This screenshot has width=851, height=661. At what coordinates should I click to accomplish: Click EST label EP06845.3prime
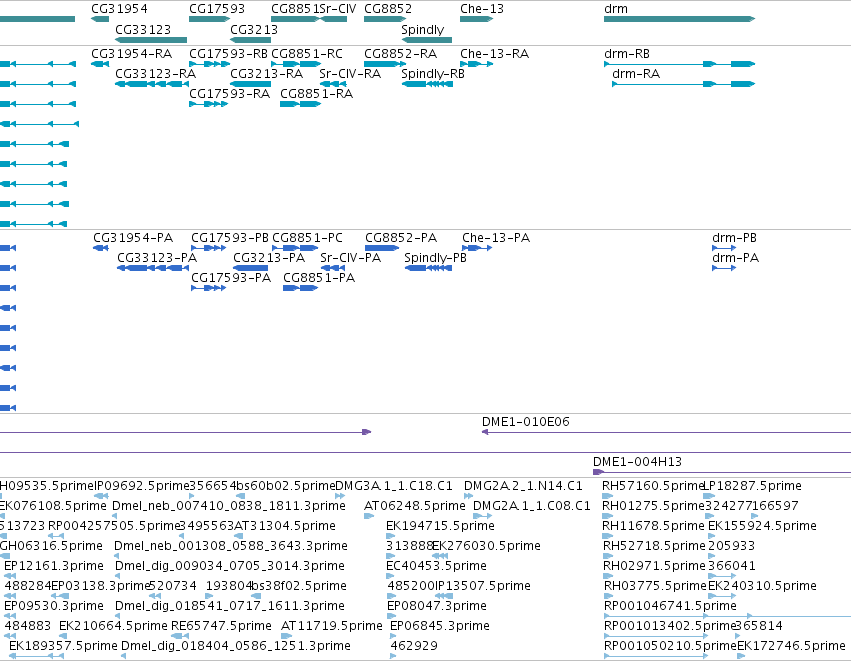pos(440,626)
